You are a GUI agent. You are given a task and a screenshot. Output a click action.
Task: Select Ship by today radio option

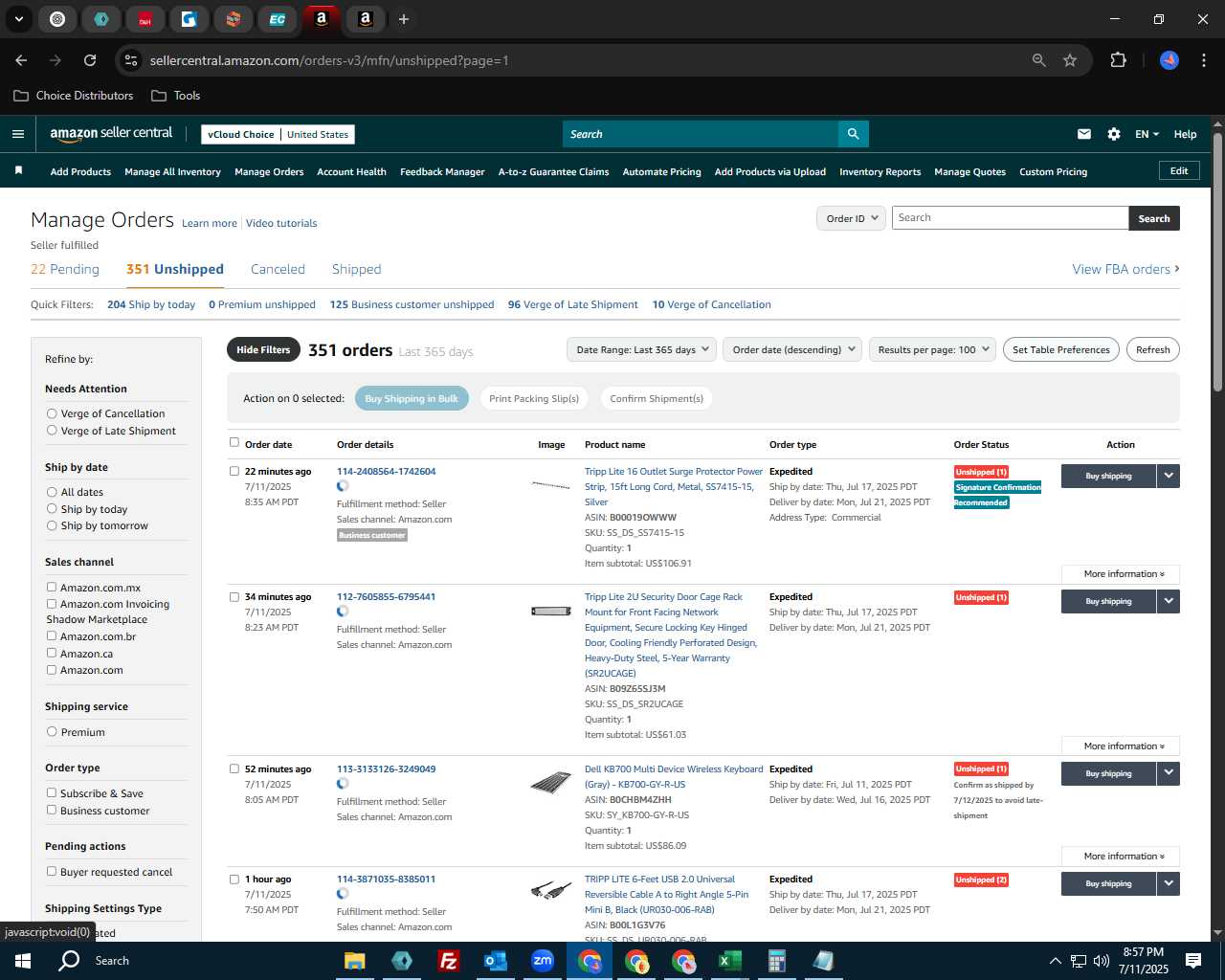click(x=52, y=508)
